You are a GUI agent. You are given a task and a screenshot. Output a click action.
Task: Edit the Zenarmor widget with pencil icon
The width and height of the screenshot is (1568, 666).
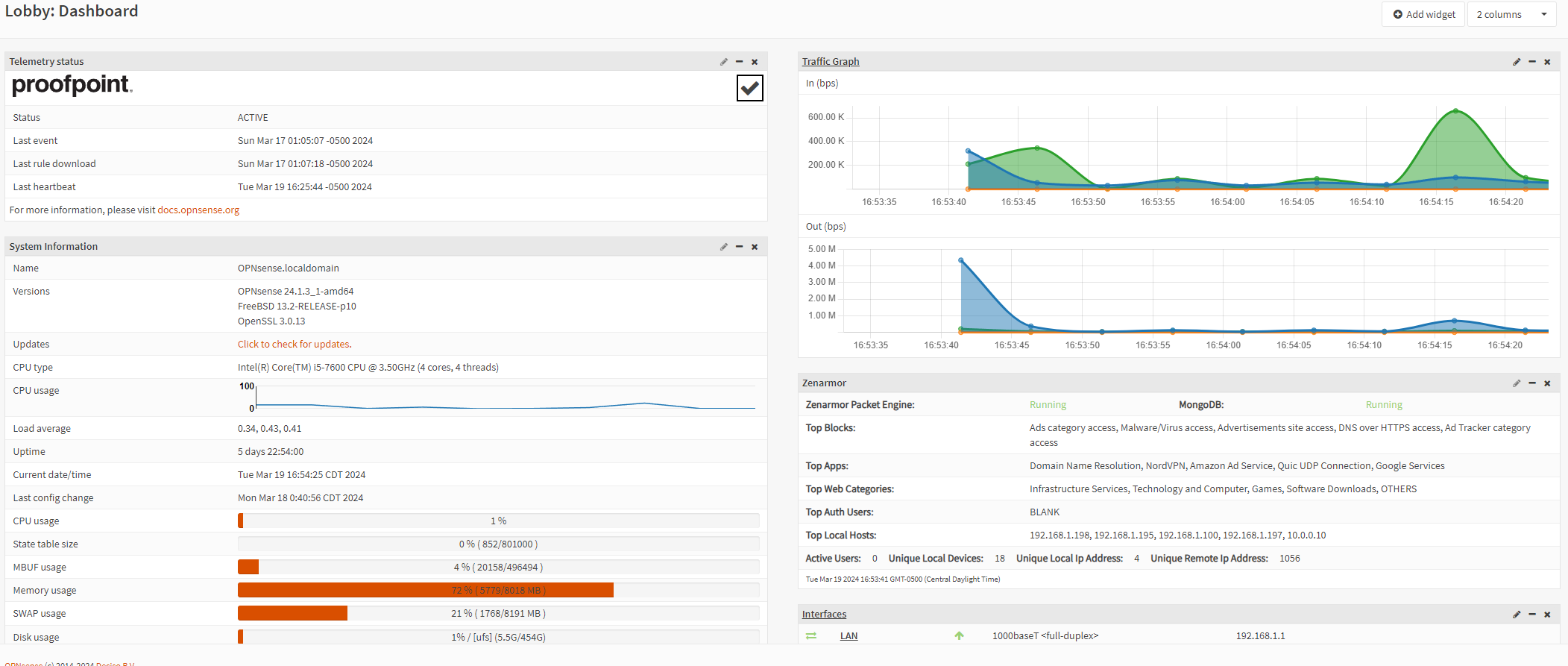click(x=1516, y=383)
